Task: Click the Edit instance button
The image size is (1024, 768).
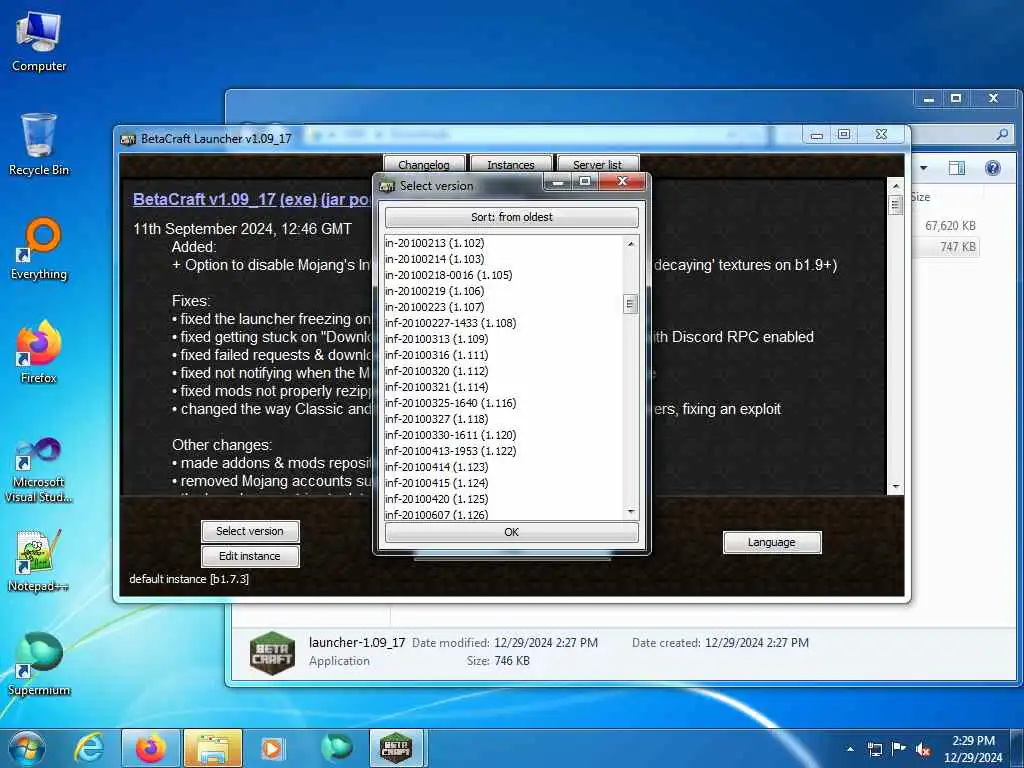Action: click(250, 556)
